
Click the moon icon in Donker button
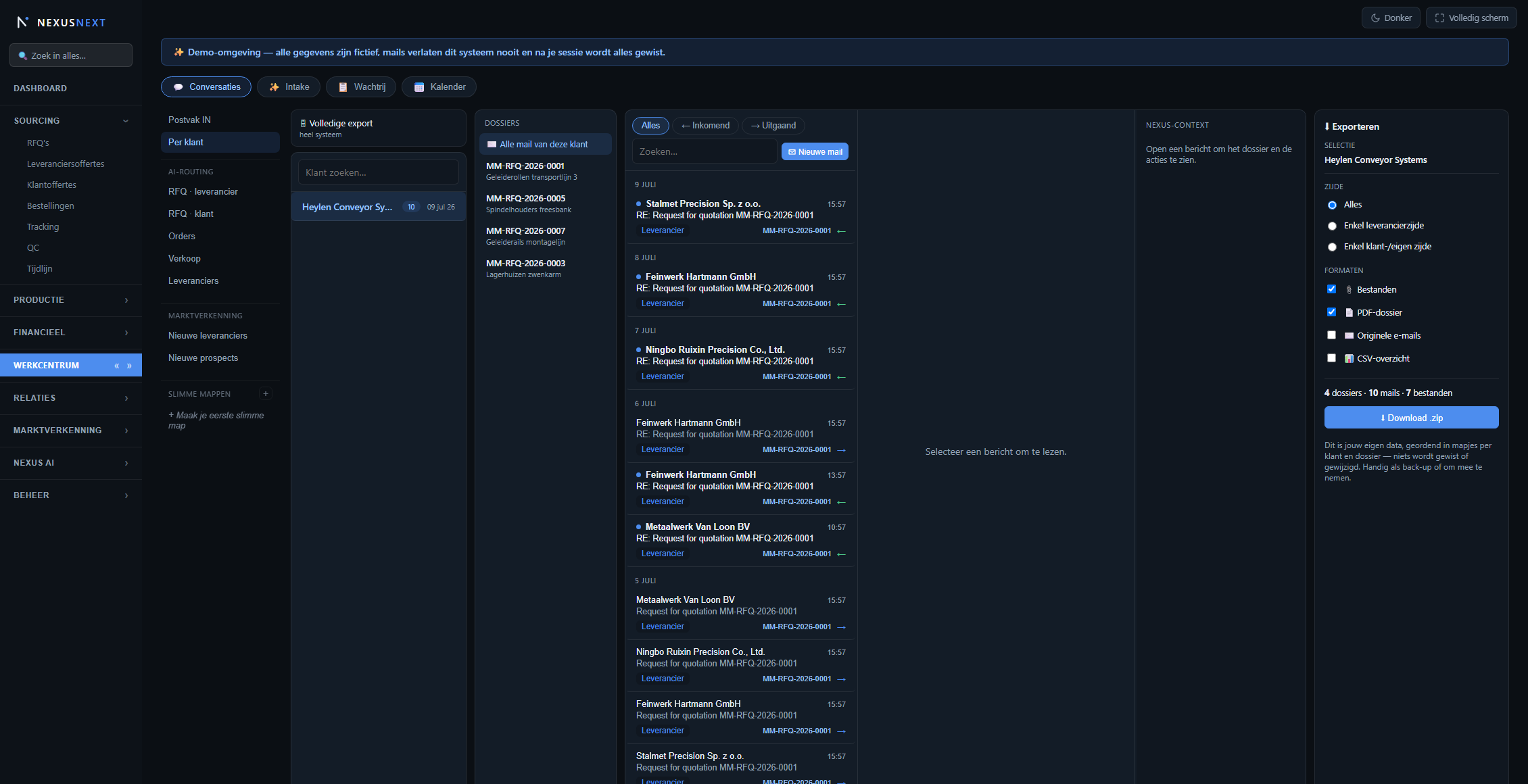click(1375, 18)
